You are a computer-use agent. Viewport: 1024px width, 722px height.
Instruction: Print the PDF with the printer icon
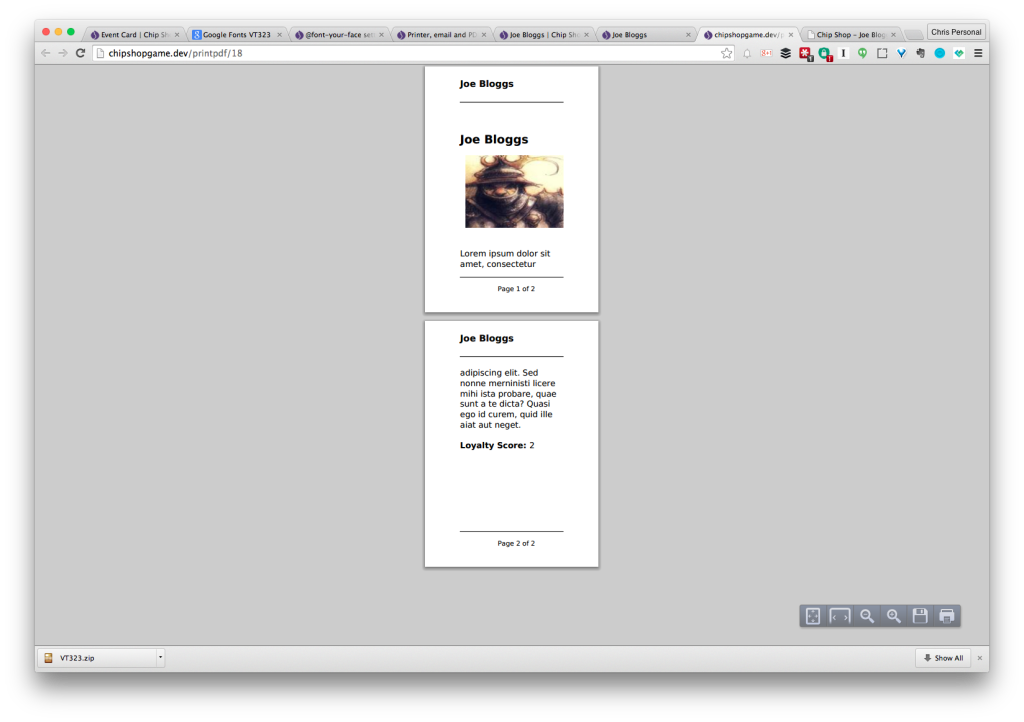[947, 616]
